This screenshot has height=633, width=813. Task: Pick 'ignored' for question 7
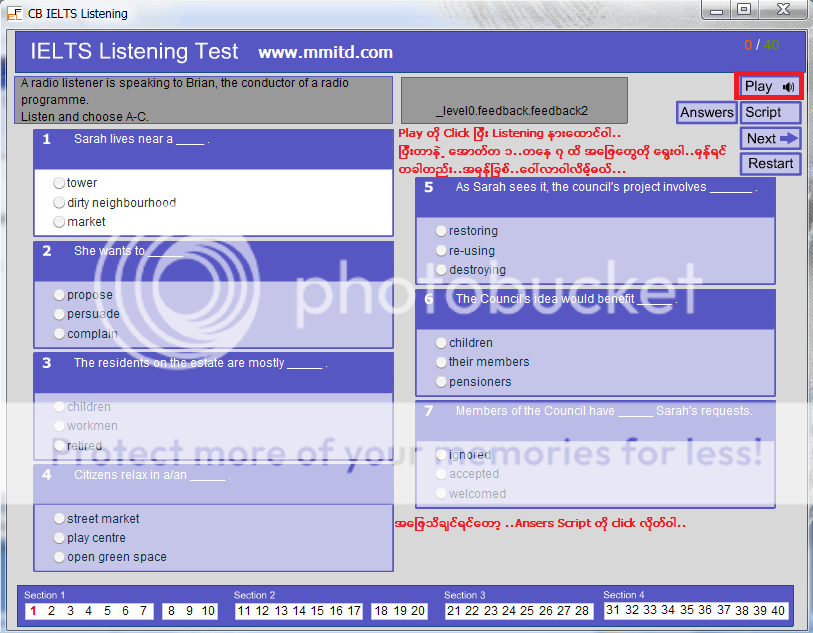441,455
